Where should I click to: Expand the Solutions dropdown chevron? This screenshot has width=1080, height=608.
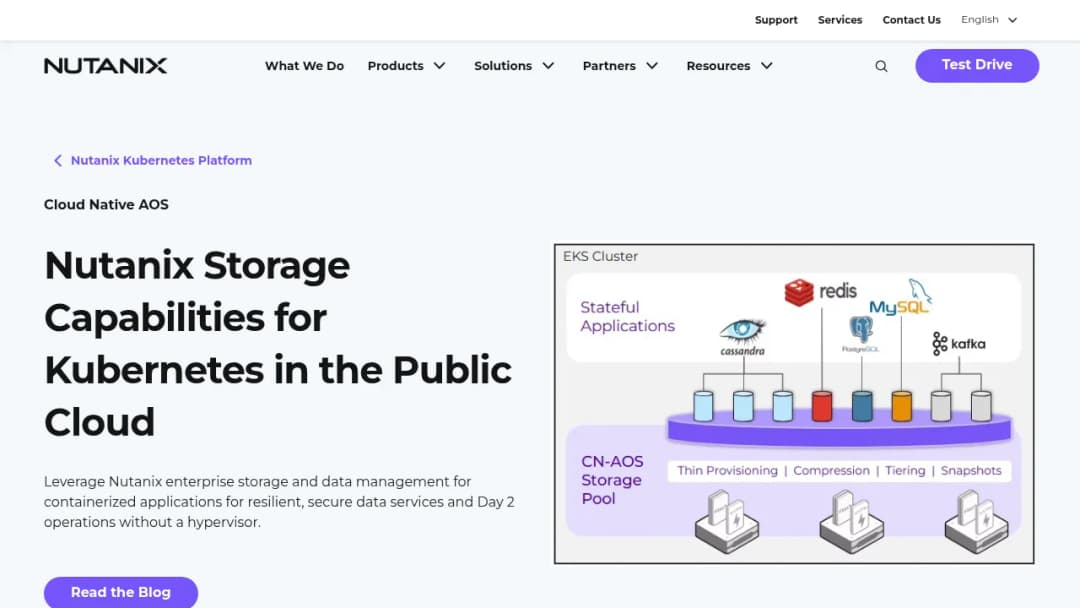tap(548, 66)
